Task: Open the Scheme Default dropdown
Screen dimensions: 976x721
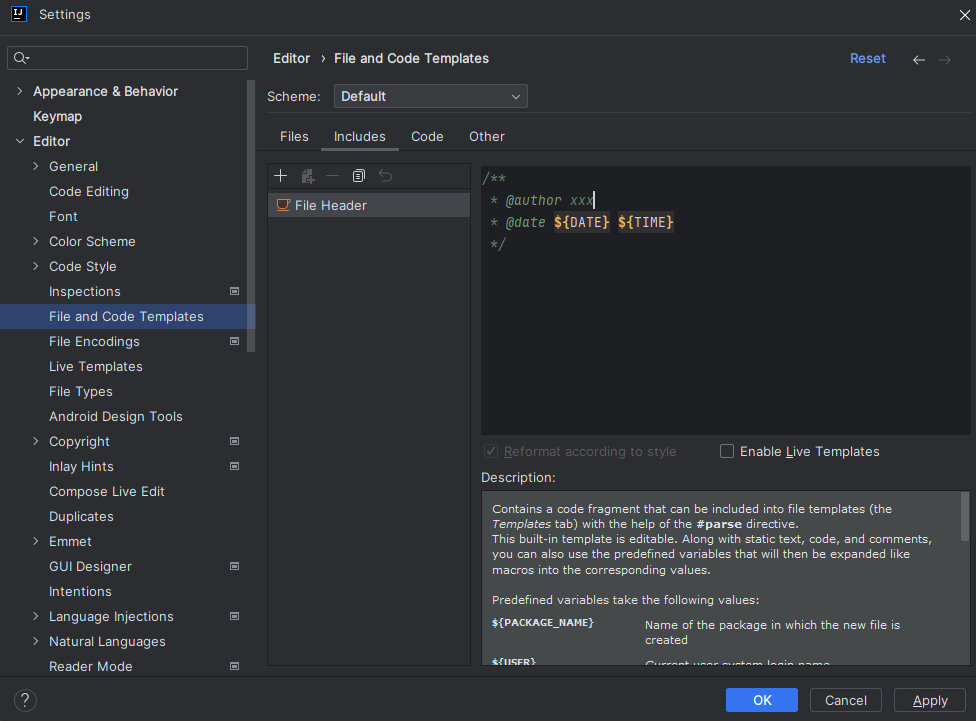Action: point(431,97)
